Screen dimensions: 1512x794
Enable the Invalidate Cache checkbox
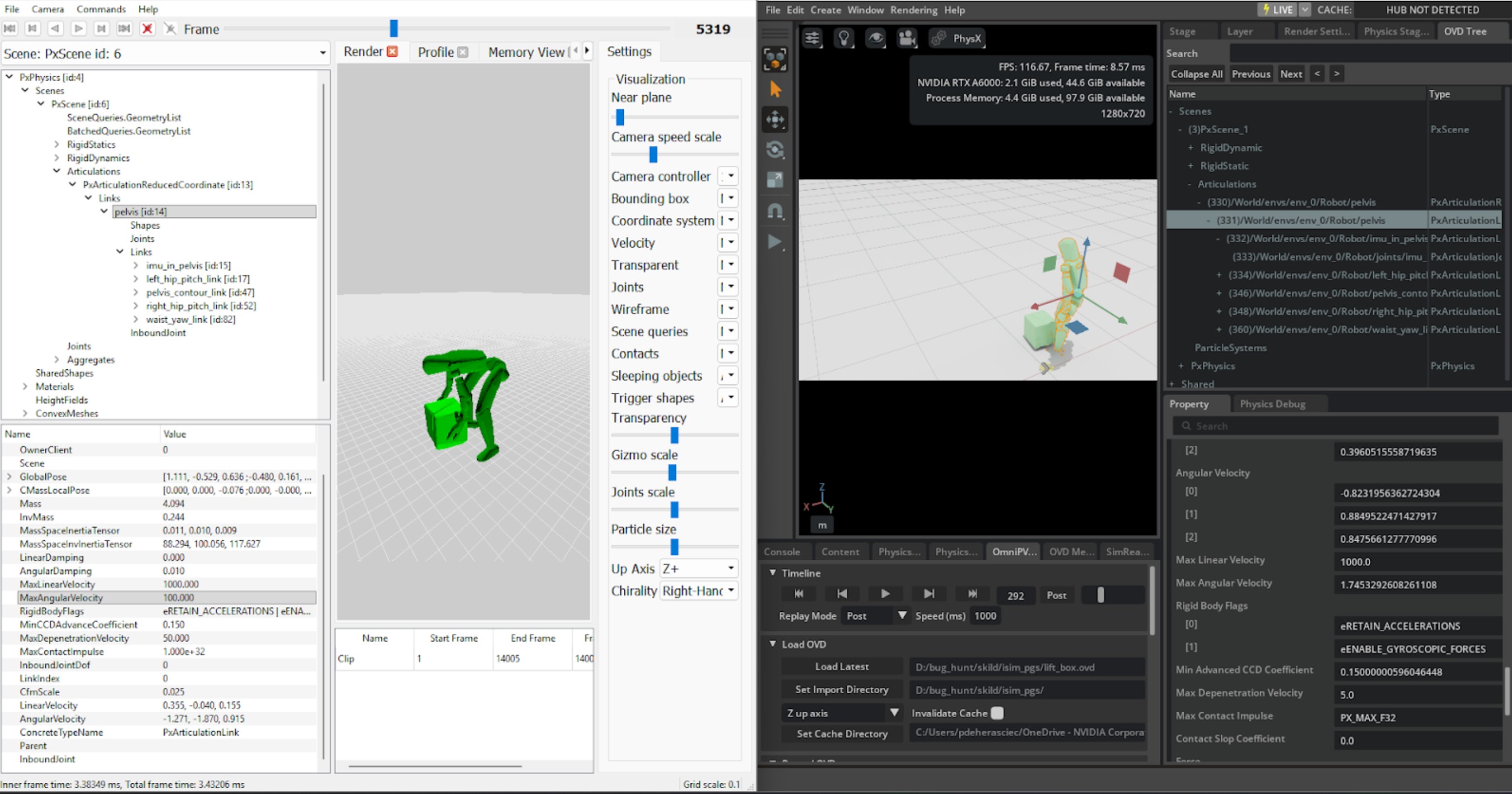point(998,713)
